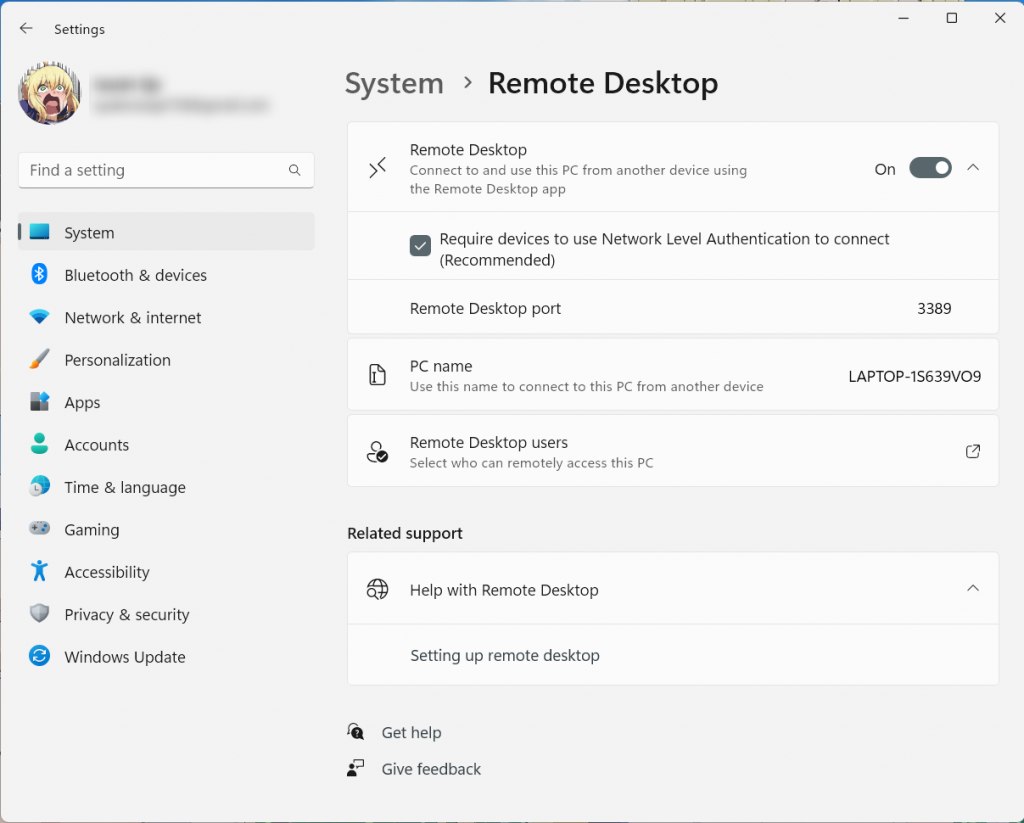This screenshot has width=1024, height=823.
Task: Open Gaming settings
Action: point(166,530)
